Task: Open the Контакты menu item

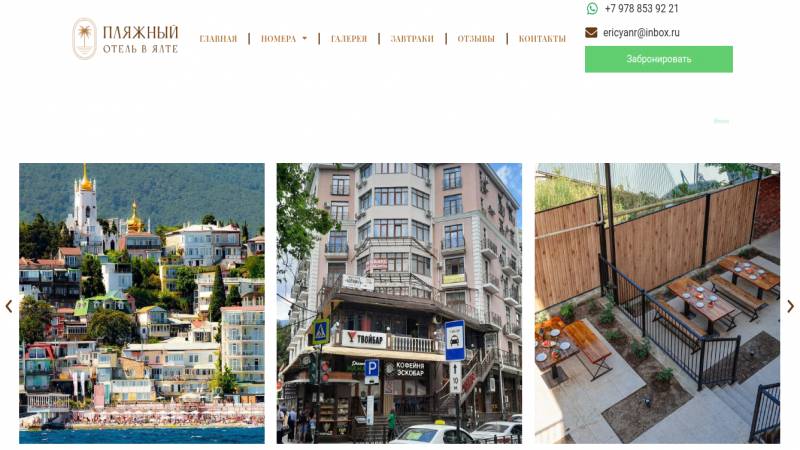Action: pos(542,39)
